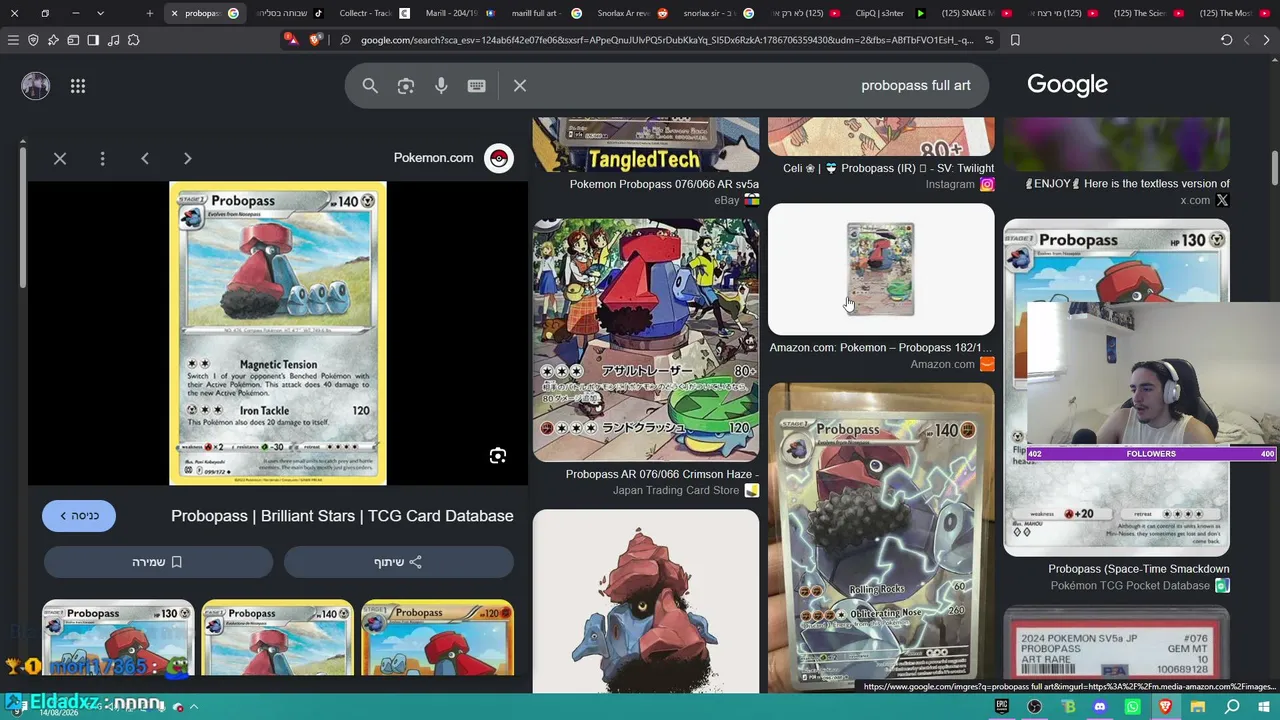This screenshot has width=1280, height=720.
Task: Clear the search query X button
Action: (x=520, y=86)
